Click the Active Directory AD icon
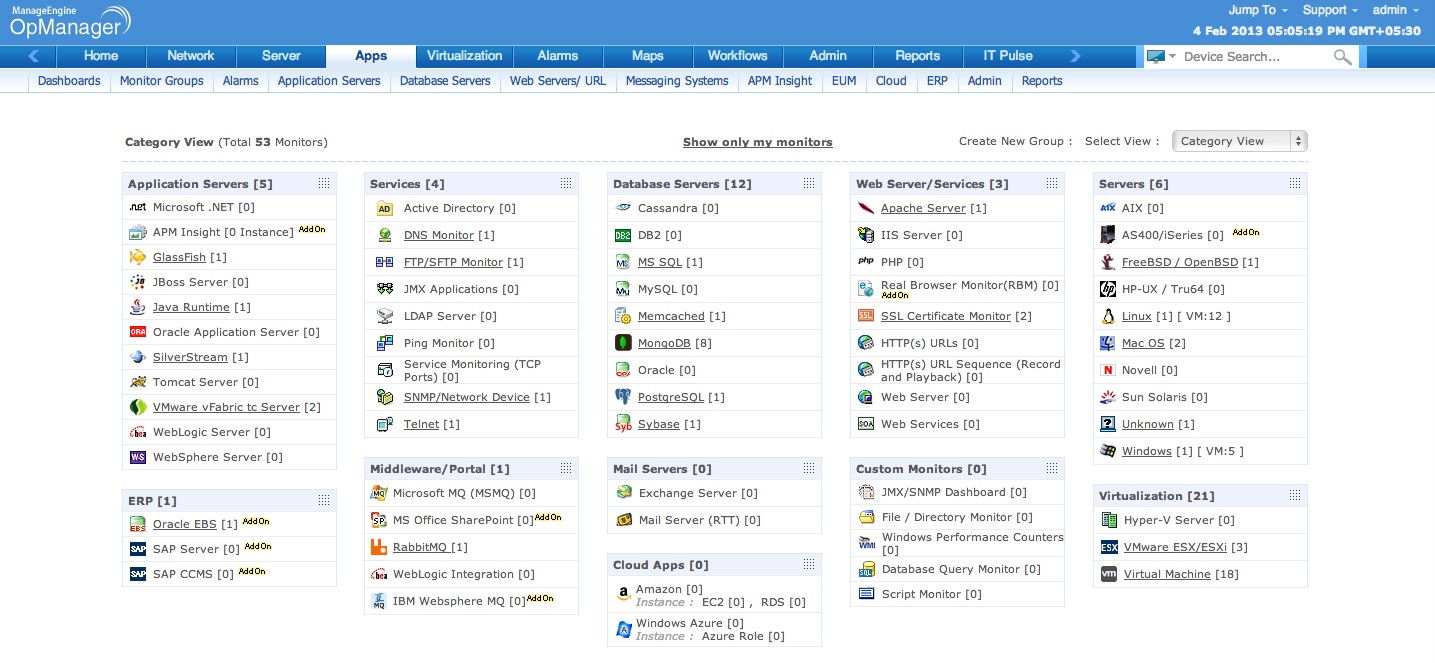1435x663 pixels. point(385,208)
